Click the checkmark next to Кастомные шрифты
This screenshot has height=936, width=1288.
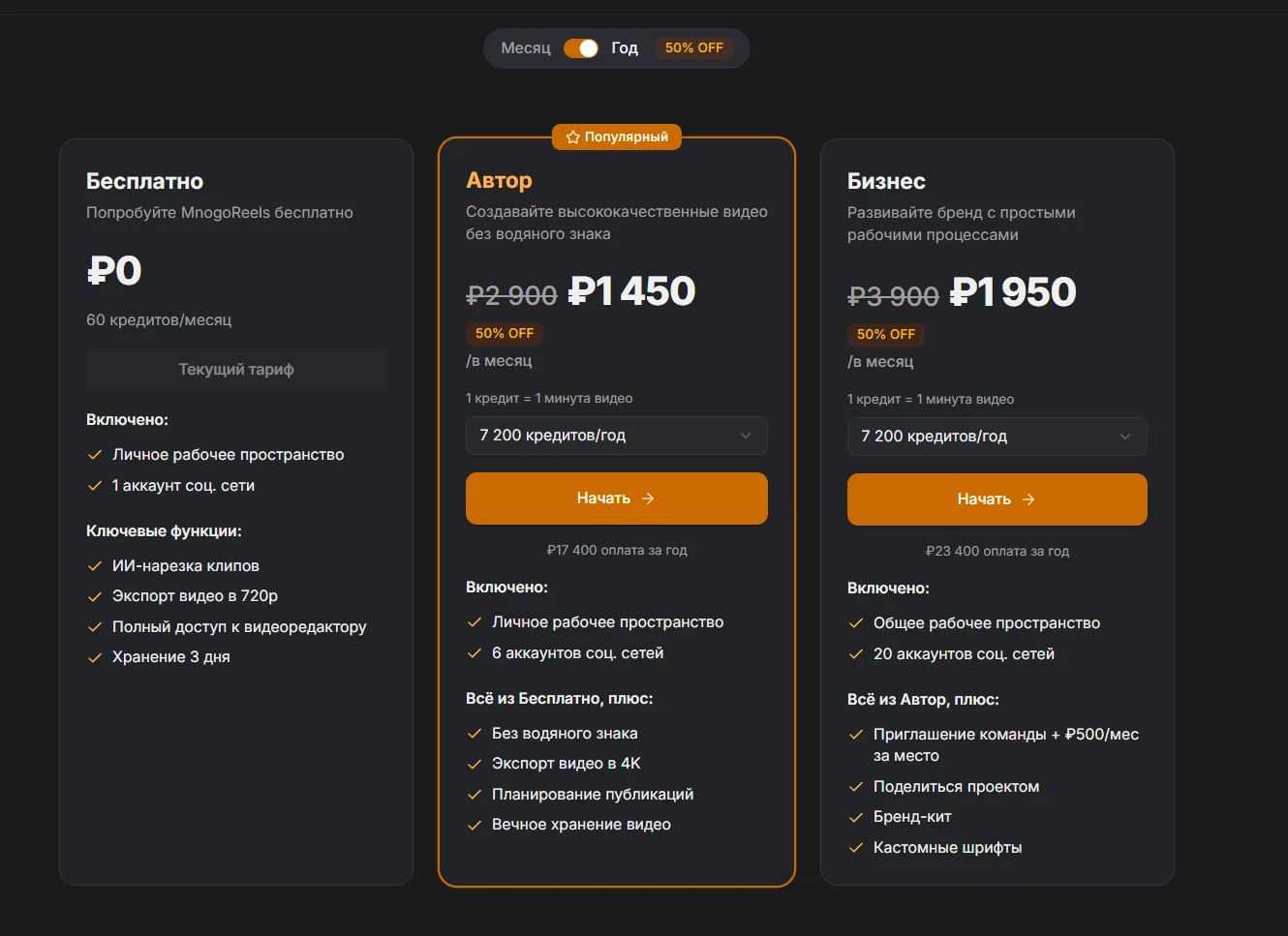pyautogui.click(x=856, y=848)
